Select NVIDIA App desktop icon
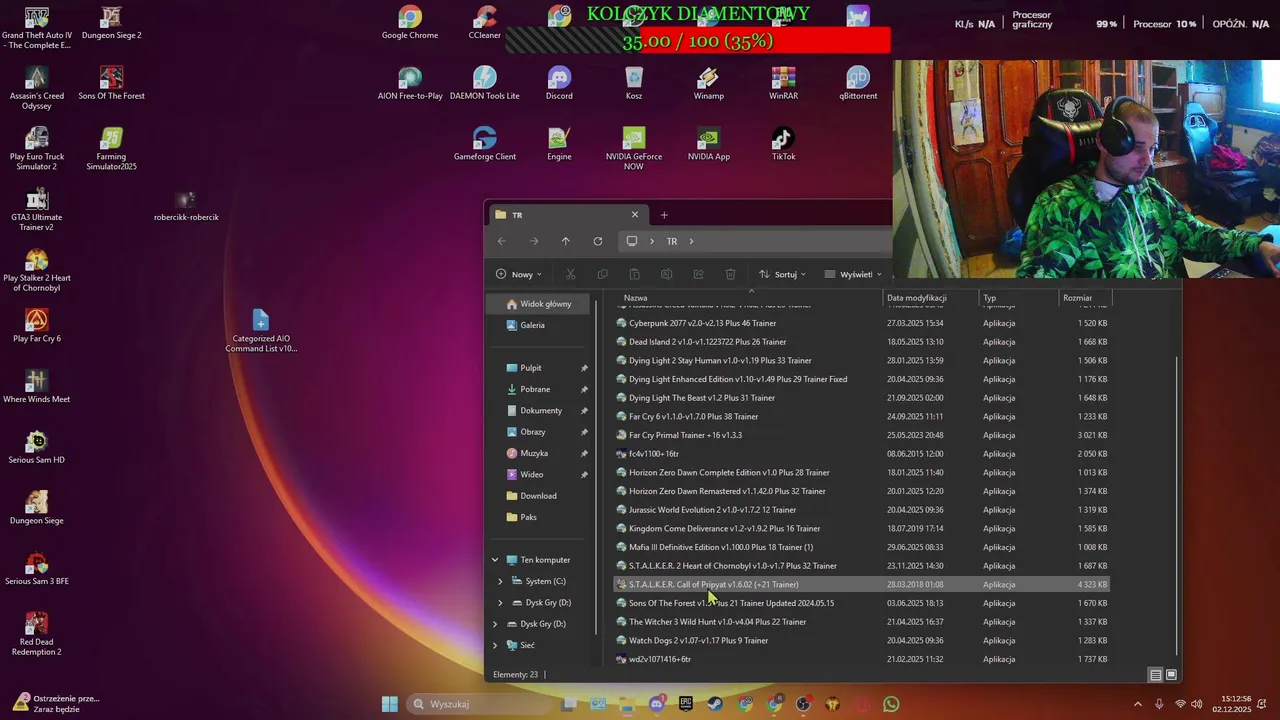 click(709, 144)
